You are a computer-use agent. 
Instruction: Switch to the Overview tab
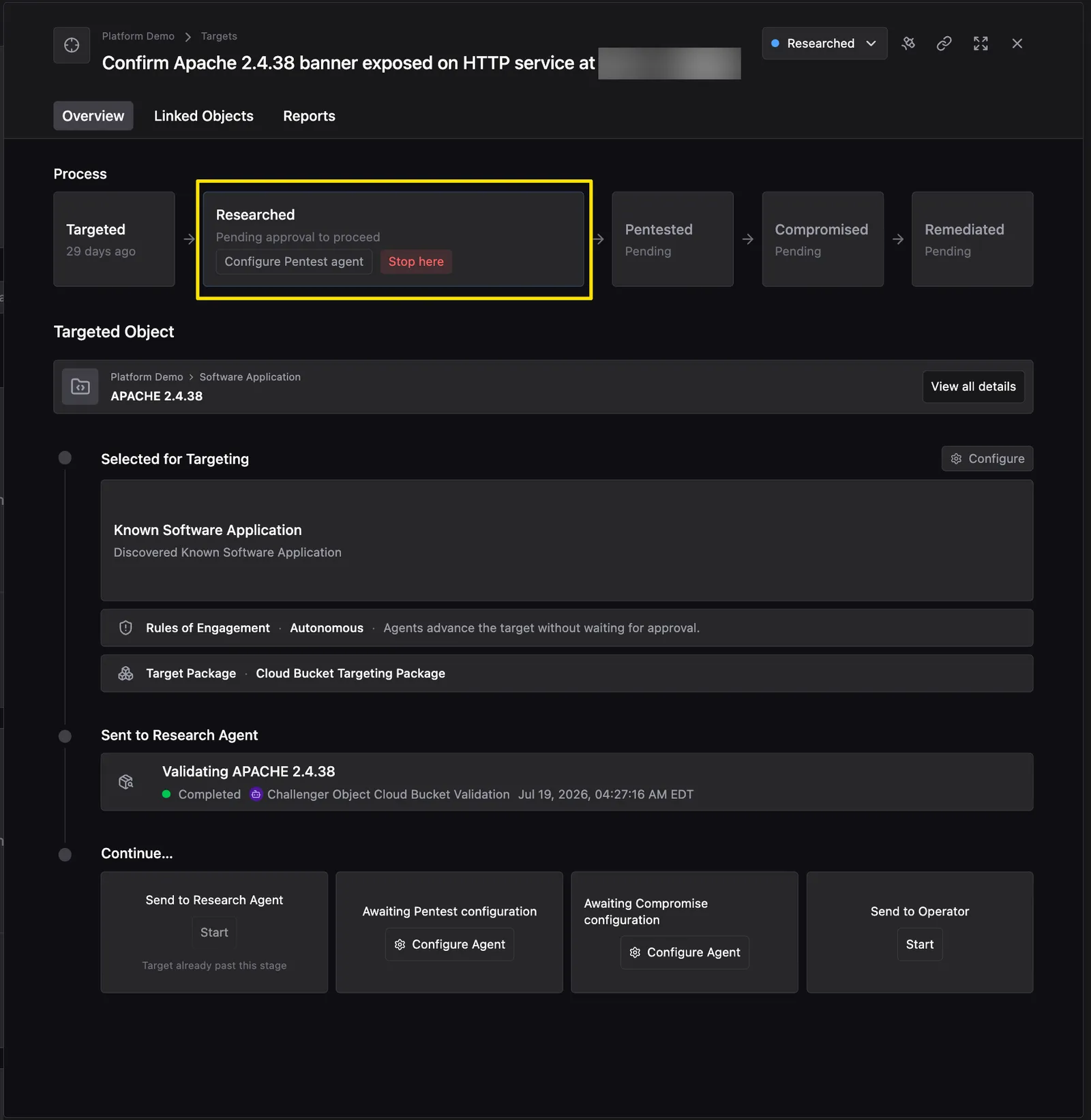point(93,116)
